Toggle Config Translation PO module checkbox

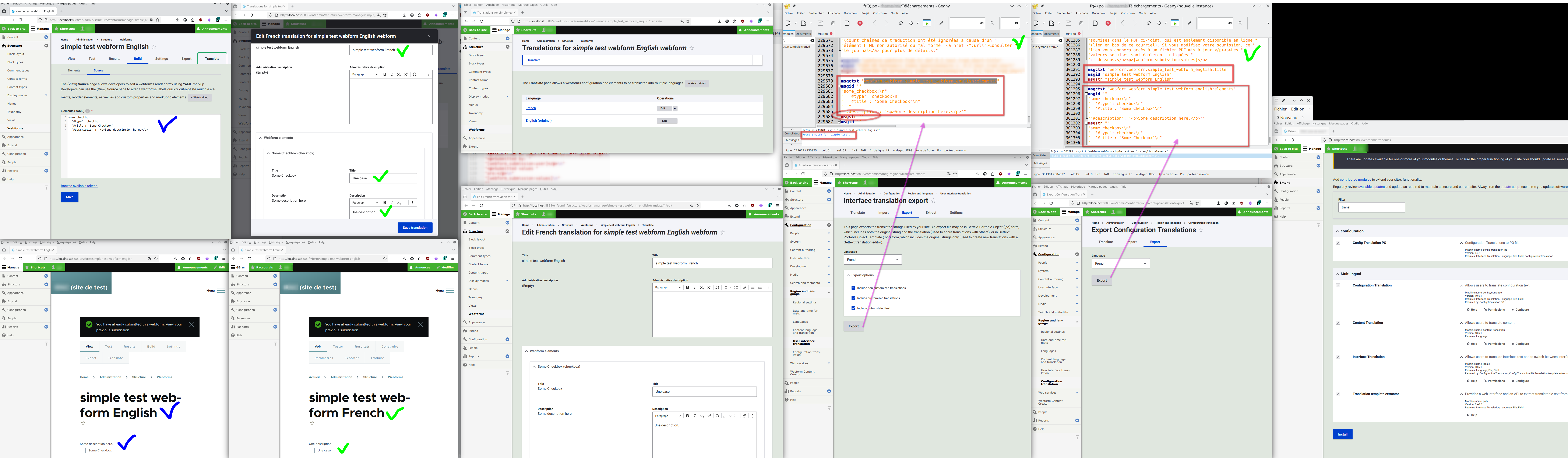1338,243
